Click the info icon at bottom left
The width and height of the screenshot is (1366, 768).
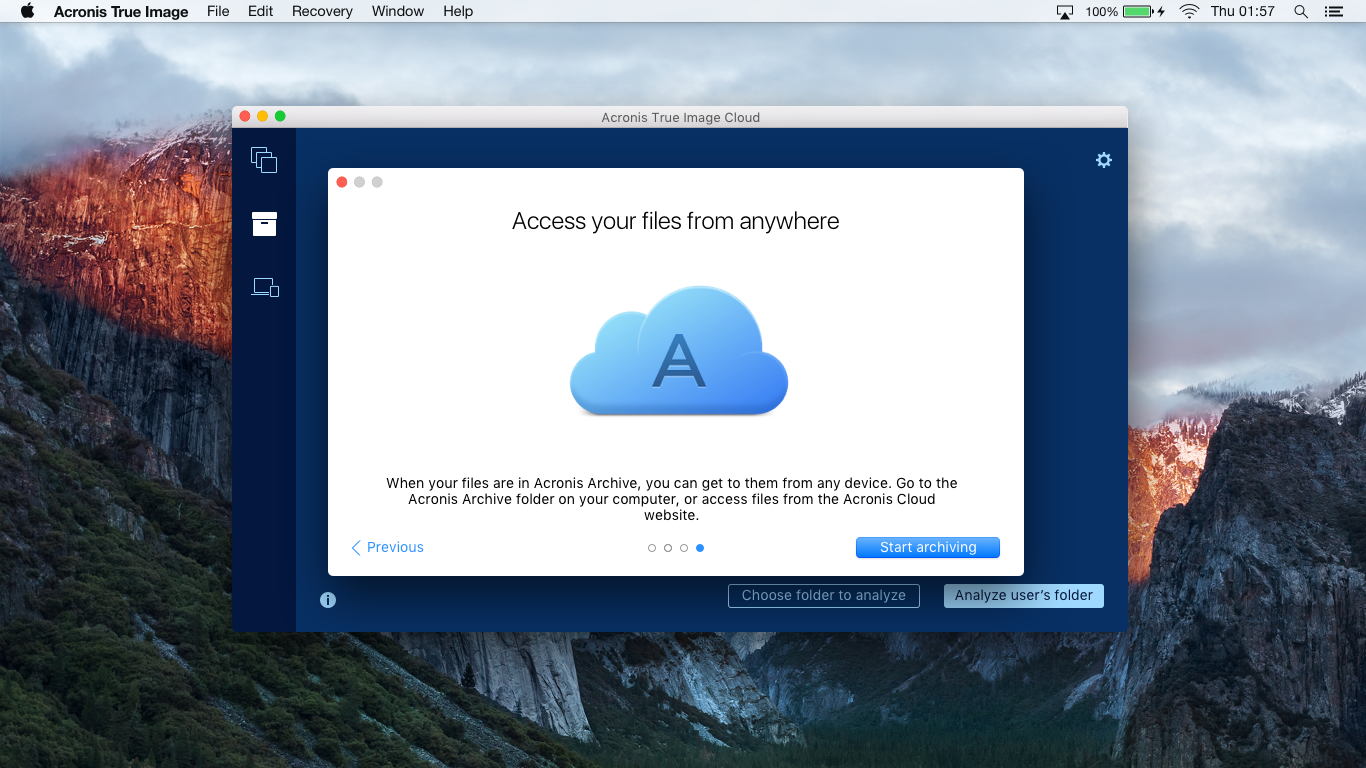coord(328,600)
